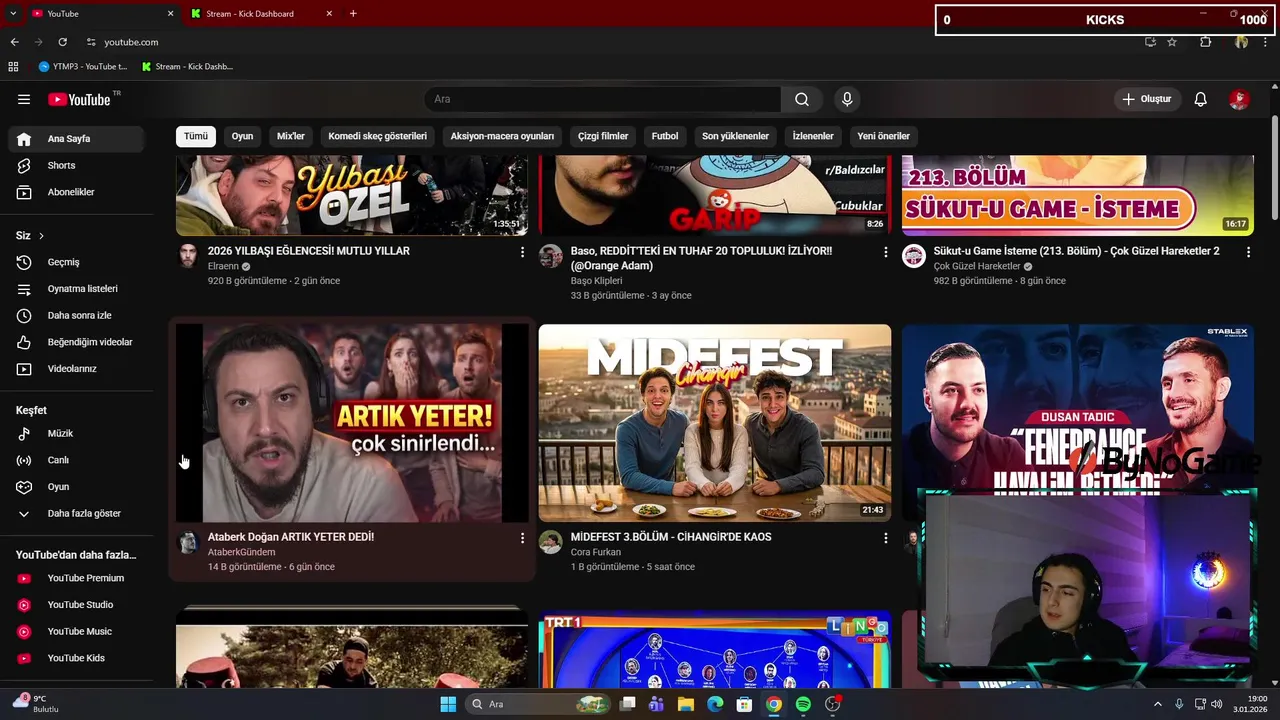Select the Mix'ler filter chip
1280x720 pixels.
pos(291,136)
